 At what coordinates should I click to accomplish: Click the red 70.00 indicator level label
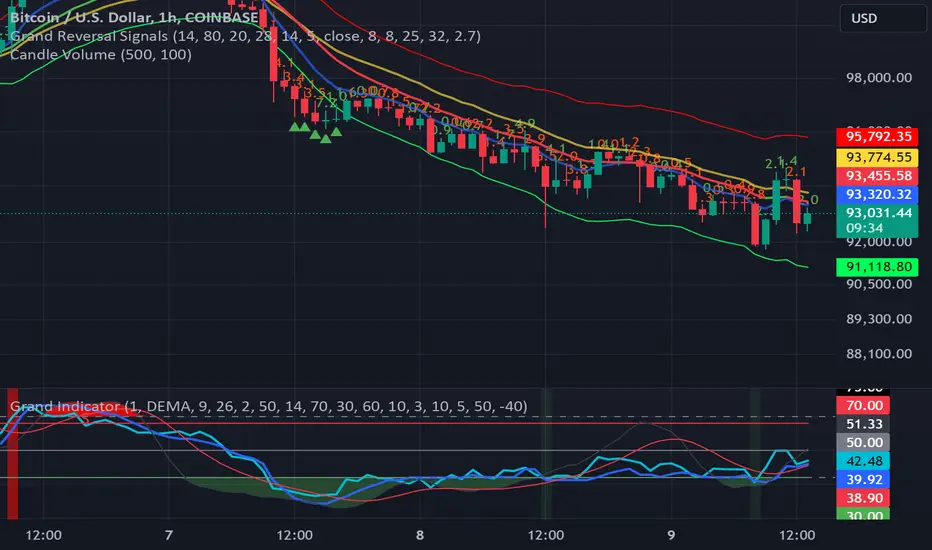click(863, 406)
